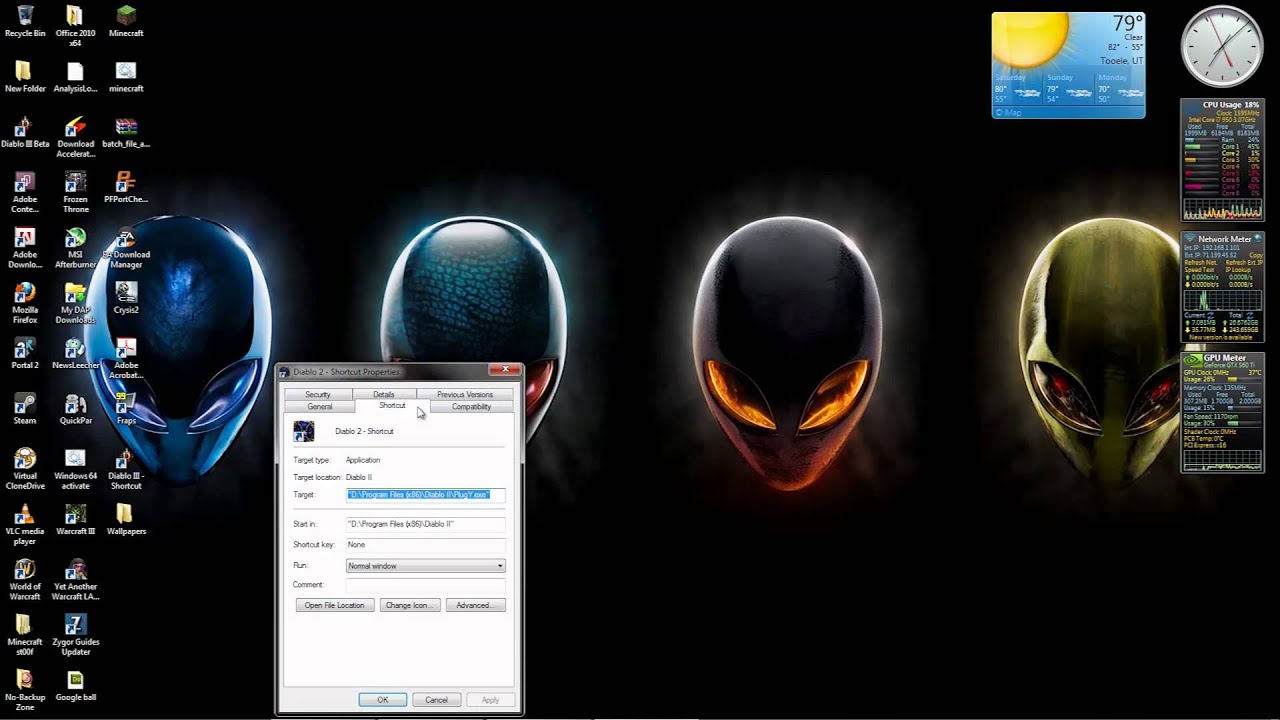This screenshot has width=1280, height=720.
Task: Confirm properties with the OK button
Action: (x=382, y=700)
